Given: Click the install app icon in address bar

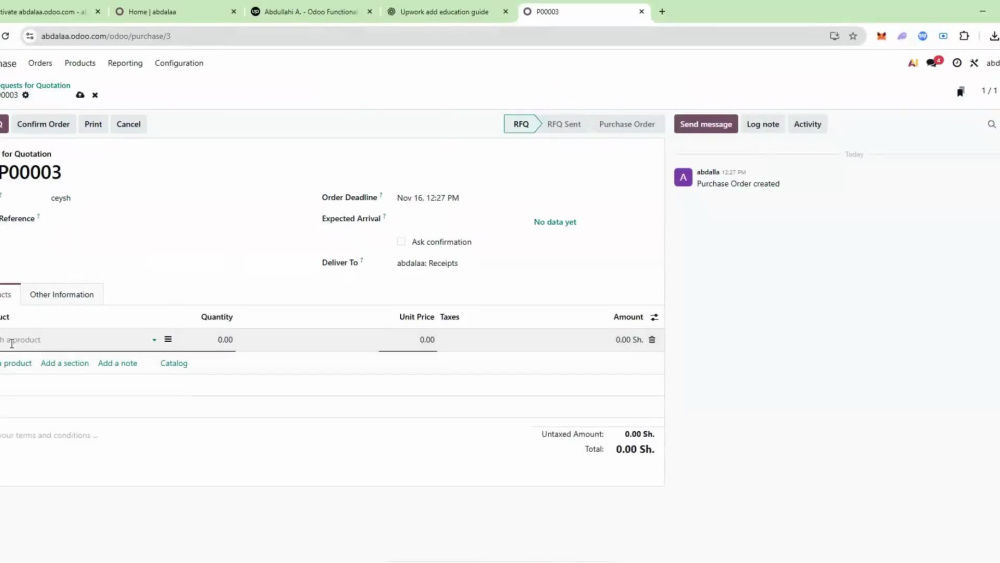Looking at the screenshot, I should [834, 36].
